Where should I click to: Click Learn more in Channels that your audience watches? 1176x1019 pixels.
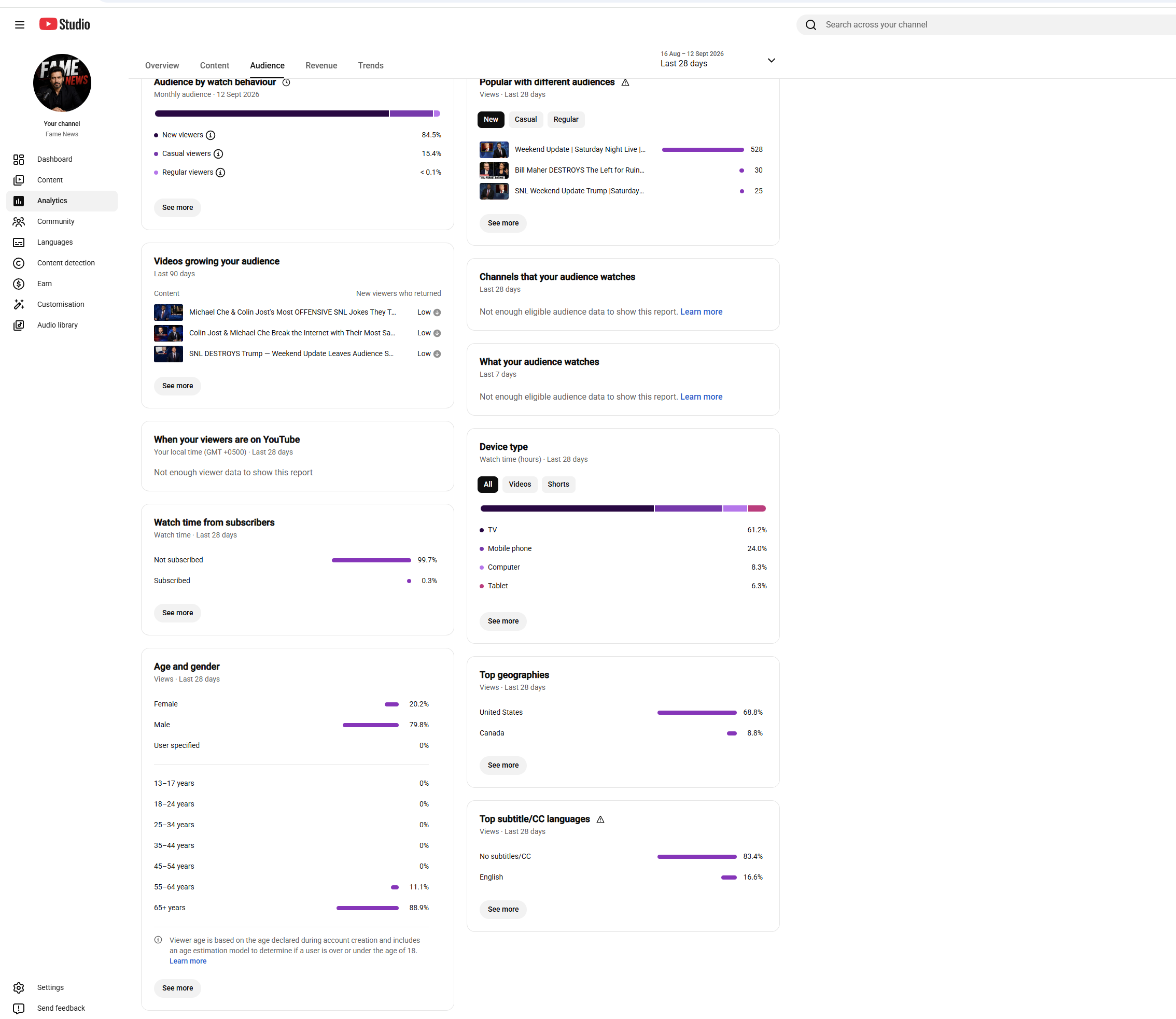(701, 312)
